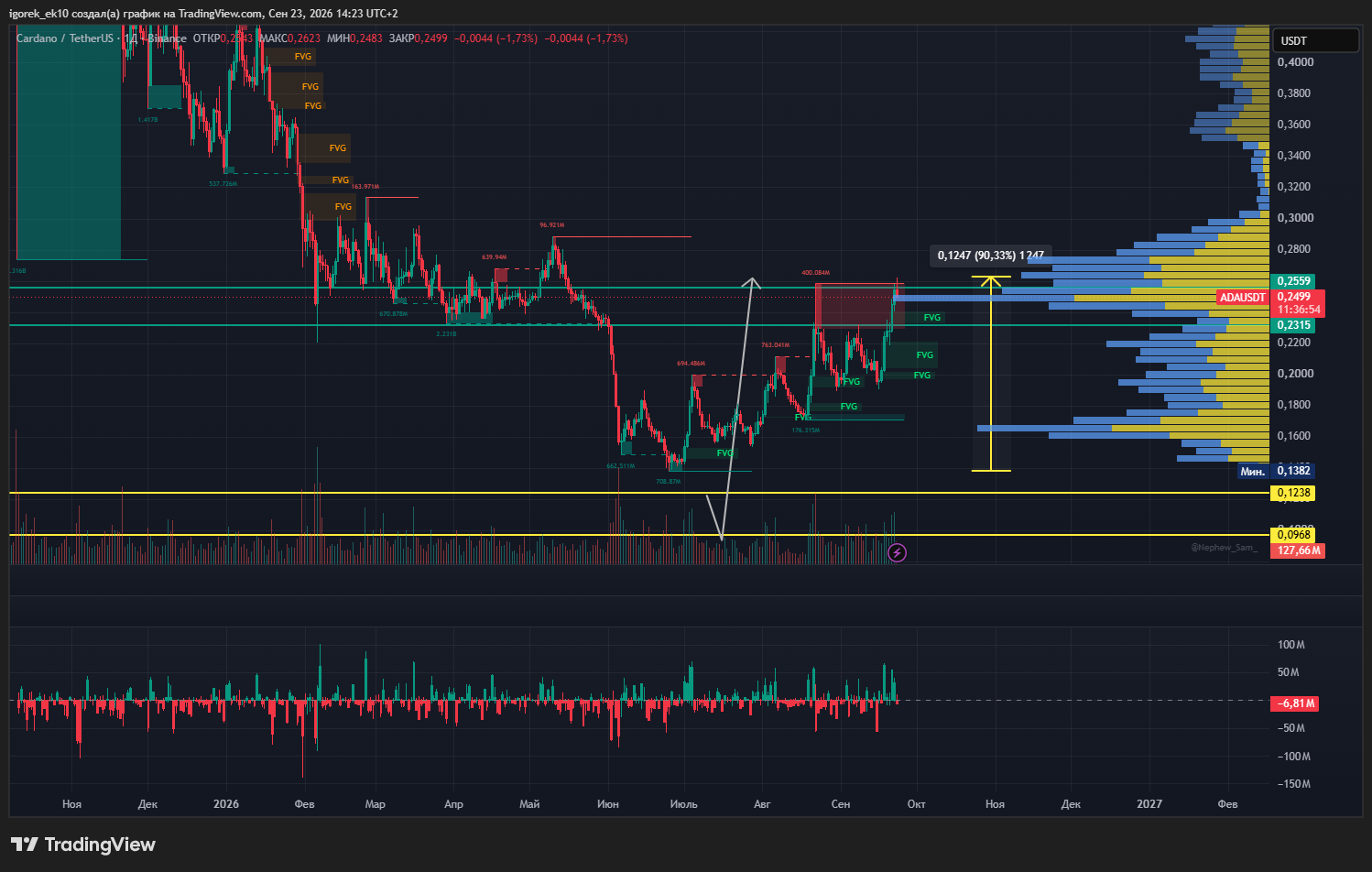Select the Cardano / TetherUS symbol title
This screenshot has width=1372, height=872.
[x=65, y=38]
